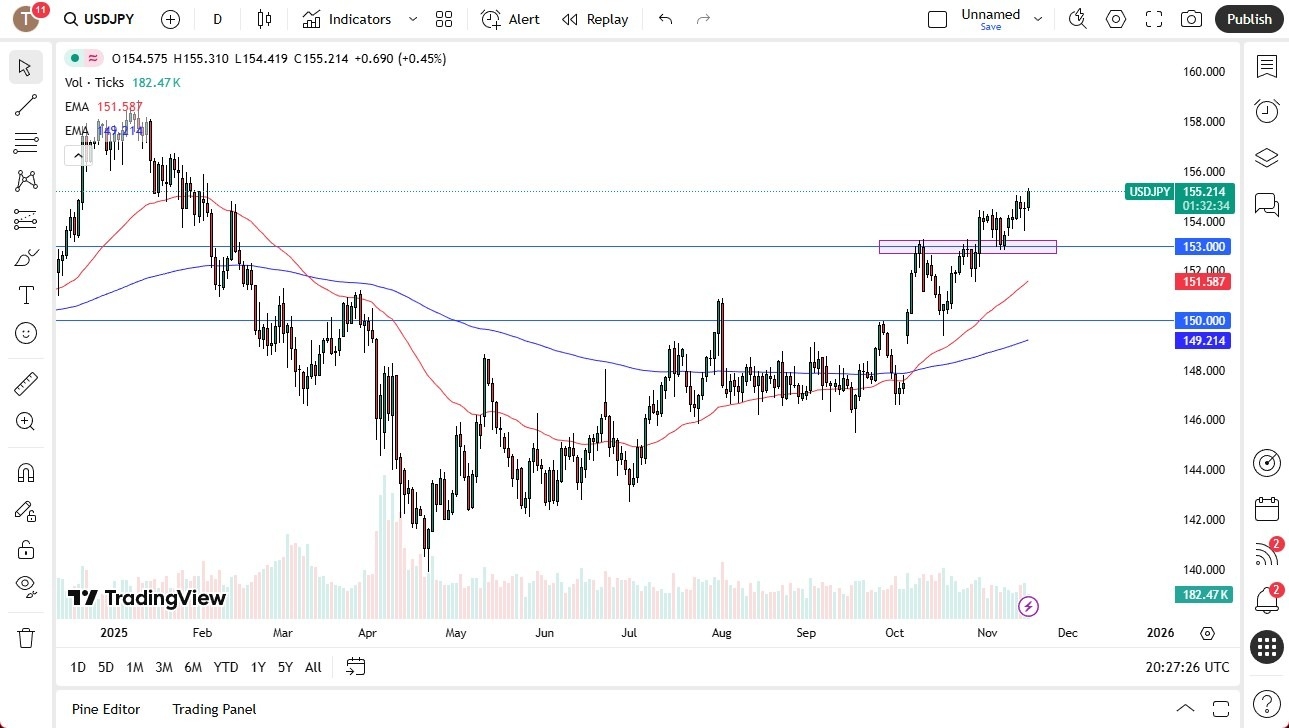Take a chart snapshot with the camera icon

(x=1190, y=18)
